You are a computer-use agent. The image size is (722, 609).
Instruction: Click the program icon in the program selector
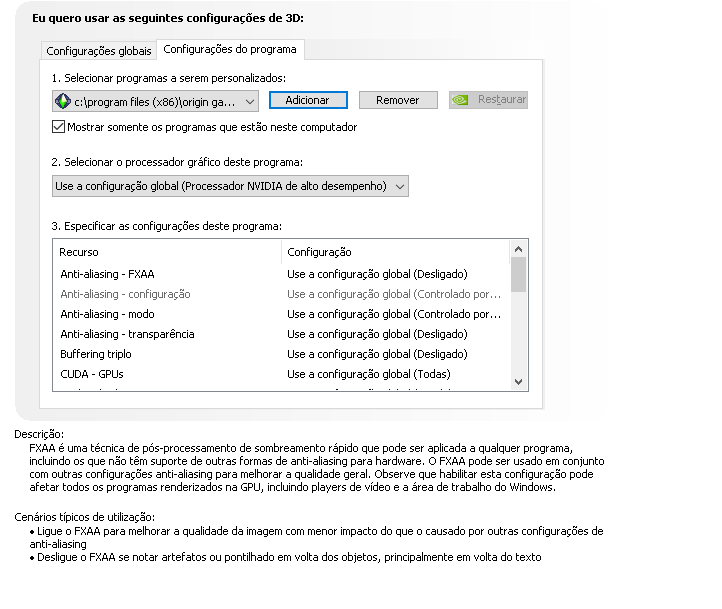point(63,101)
